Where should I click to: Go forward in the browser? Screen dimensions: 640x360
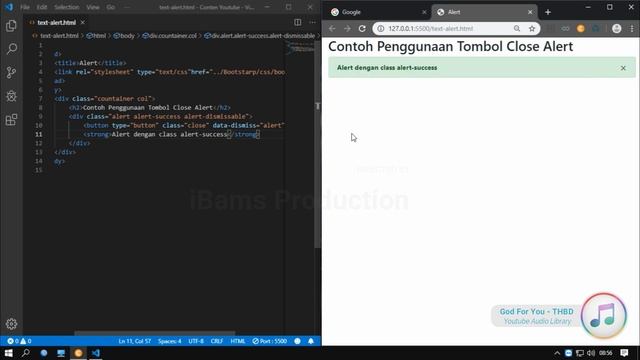pyautogui.click(x=347, y=29)
